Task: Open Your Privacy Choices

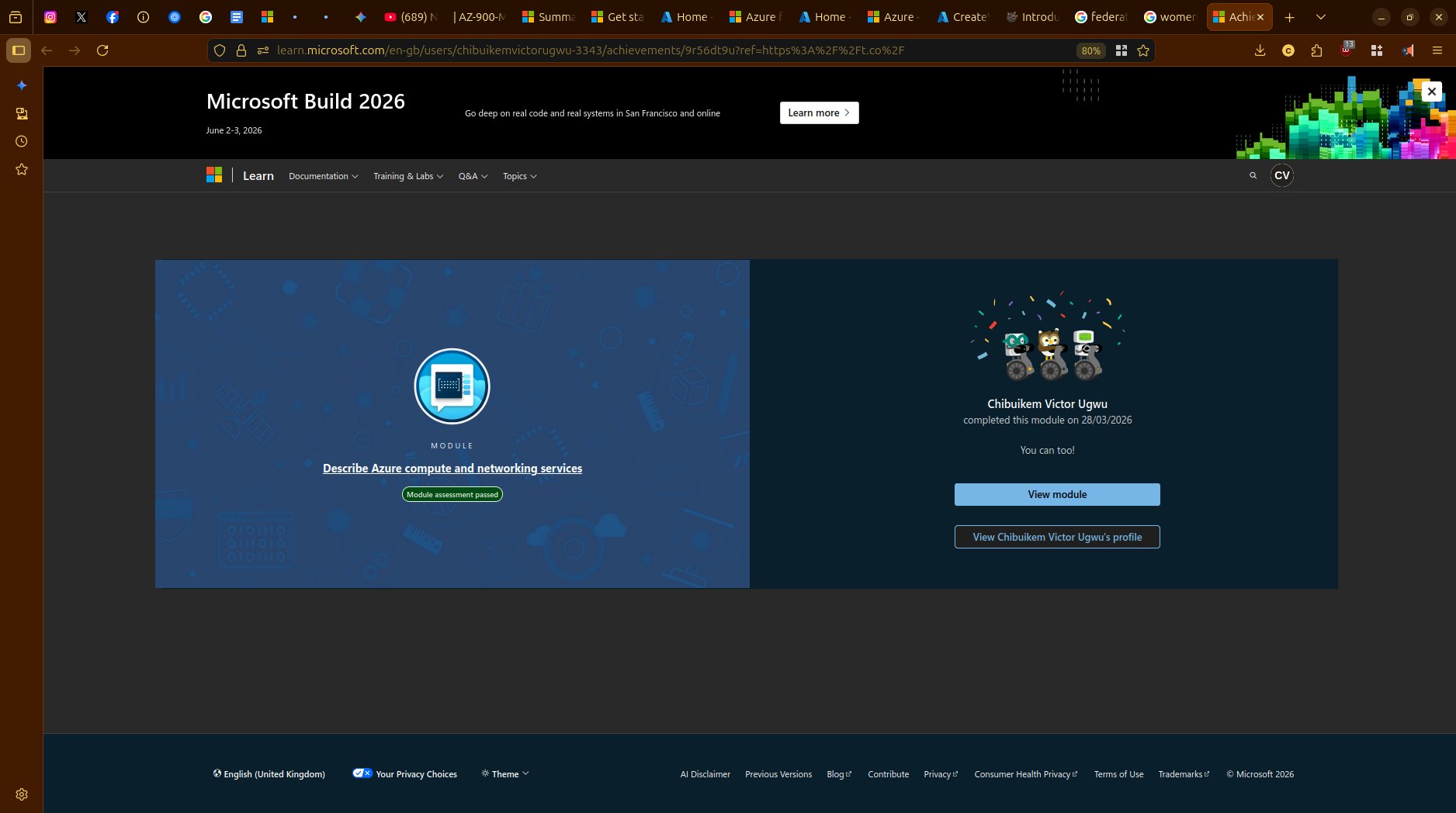Action: [404, 774]
